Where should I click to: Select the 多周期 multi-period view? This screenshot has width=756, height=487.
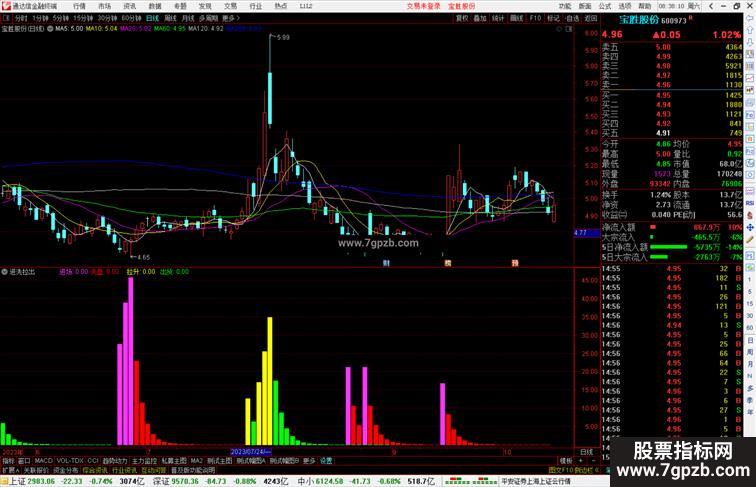coord(208,18)
